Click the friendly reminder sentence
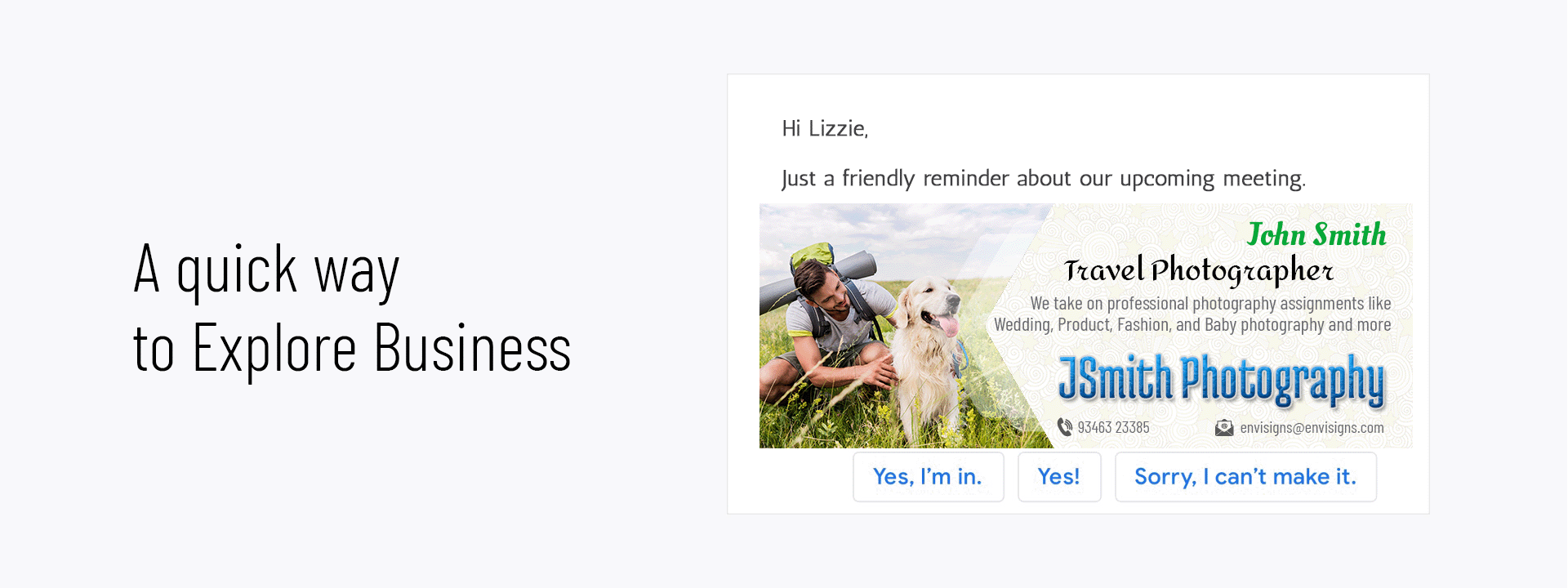The width and height of the screenshot is (1568, 588). (1043, 178)
